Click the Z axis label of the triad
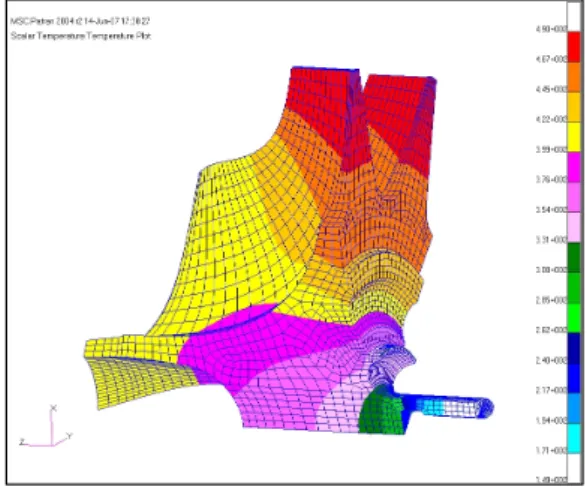This screenshot has width=587, height=487. (22, 442)
